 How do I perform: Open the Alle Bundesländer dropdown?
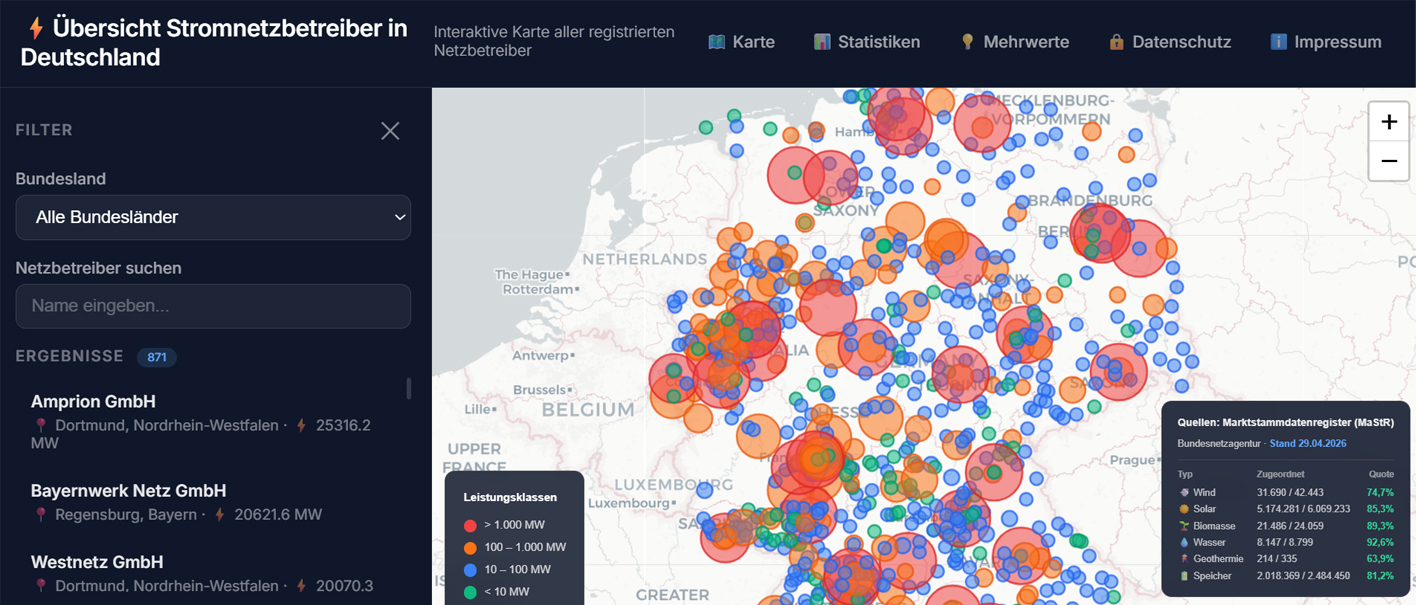[213, 217]
